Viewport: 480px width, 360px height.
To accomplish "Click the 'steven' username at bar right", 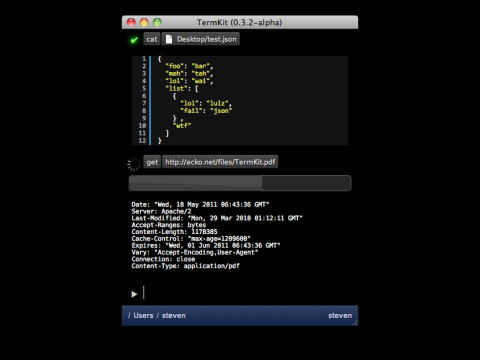I will [x=340, y=315].
